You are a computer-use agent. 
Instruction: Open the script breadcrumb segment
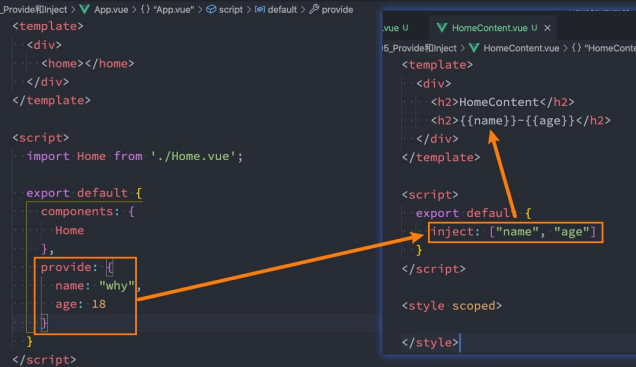tap(231, 9)
